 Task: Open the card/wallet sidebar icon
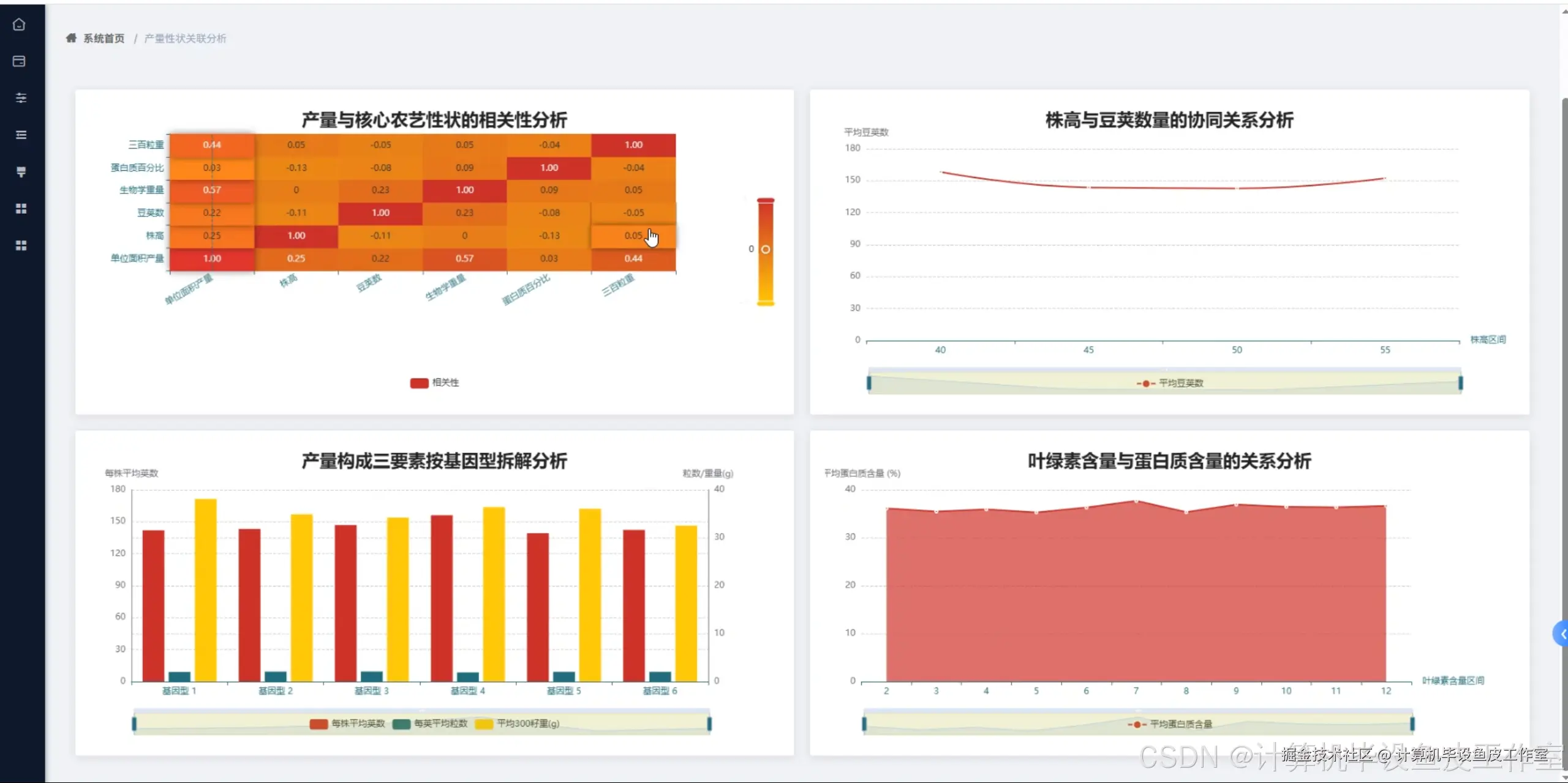point(19,61)
